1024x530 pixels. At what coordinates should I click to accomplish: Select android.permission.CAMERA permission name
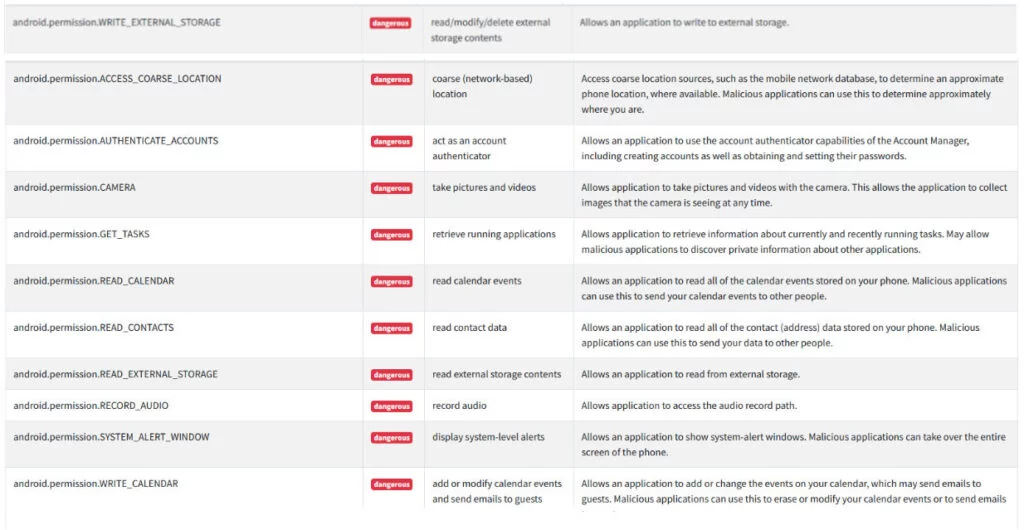pos(74,187)
